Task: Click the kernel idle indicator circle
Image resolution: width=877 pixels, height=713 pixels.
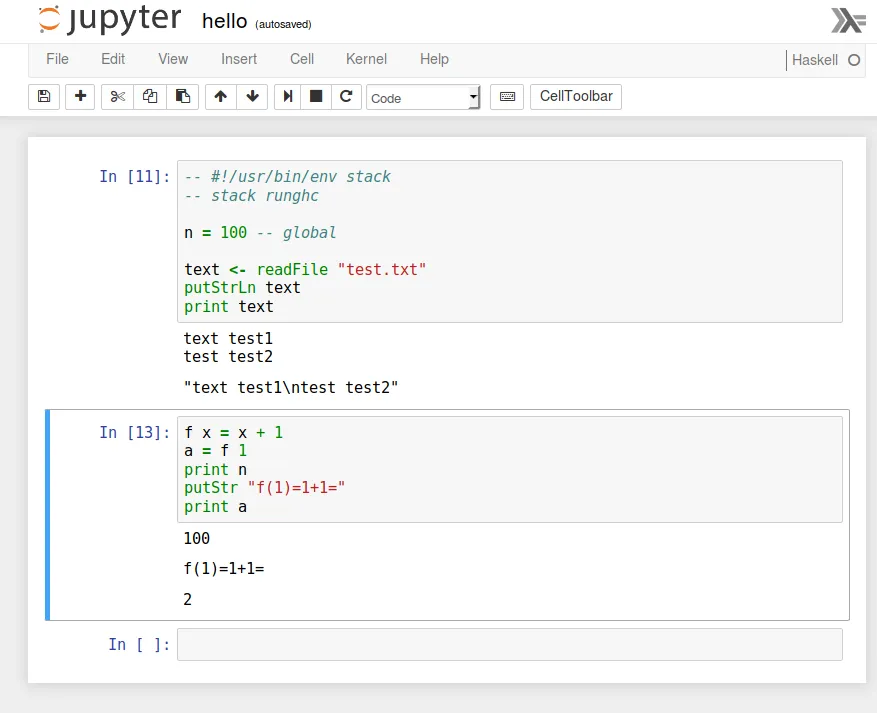Action: point(854,60)
